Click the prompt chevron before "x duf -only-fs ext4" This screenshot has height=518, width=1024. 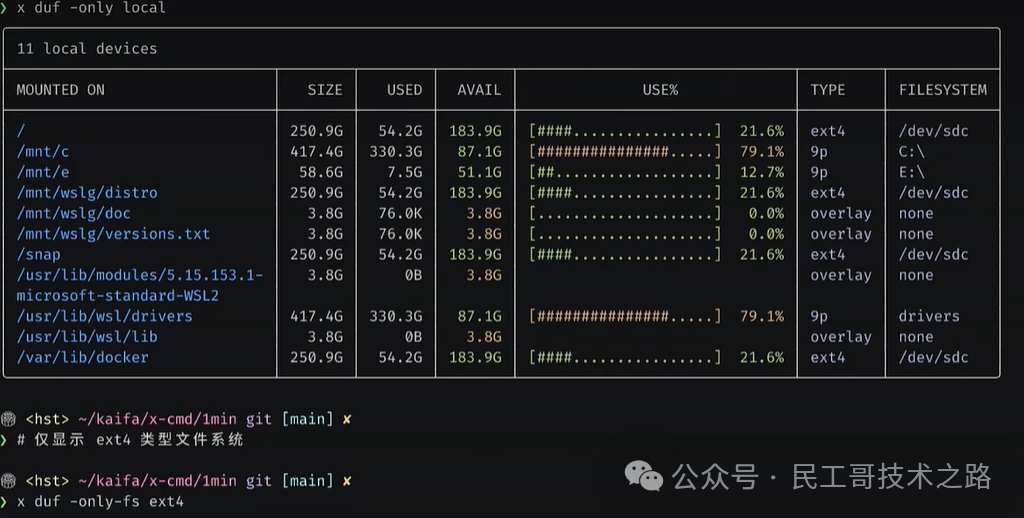point(6,501)
